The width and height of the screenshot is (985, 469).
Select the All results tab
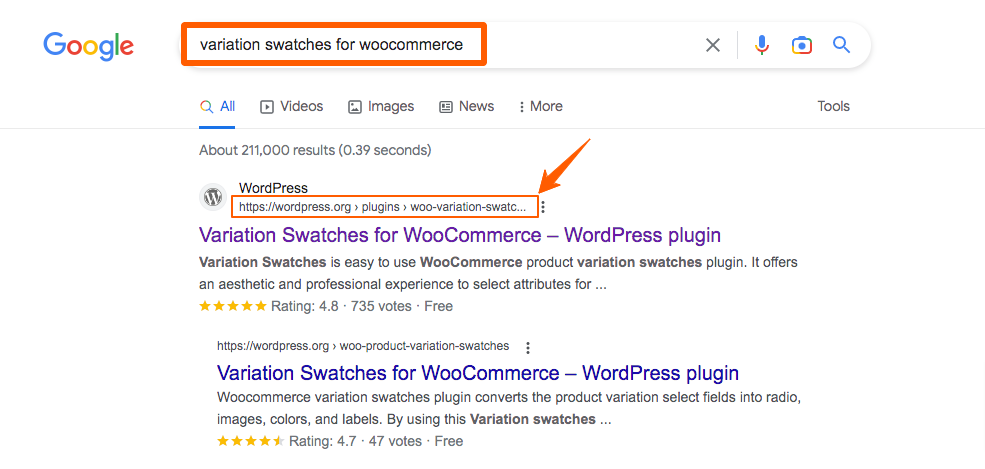pos(217,107)
